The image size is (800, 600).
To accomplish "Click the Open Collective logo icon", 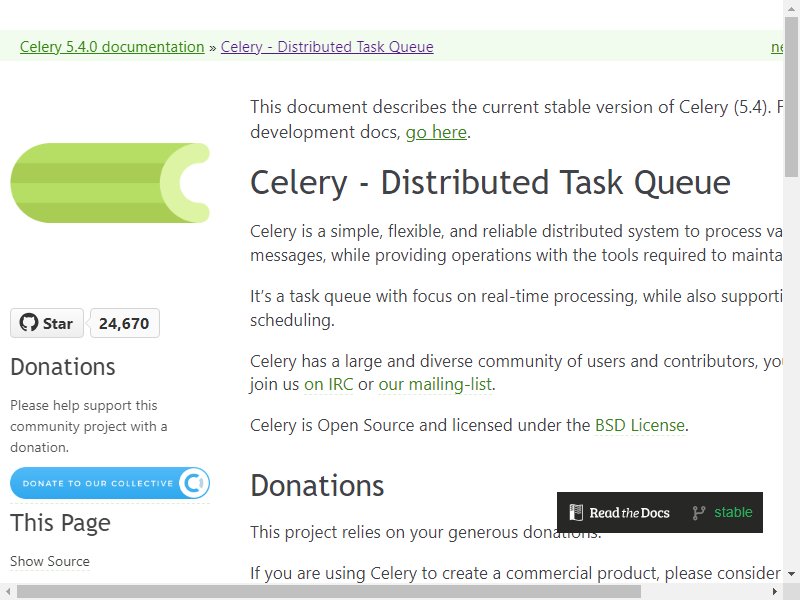I will 194,483.
